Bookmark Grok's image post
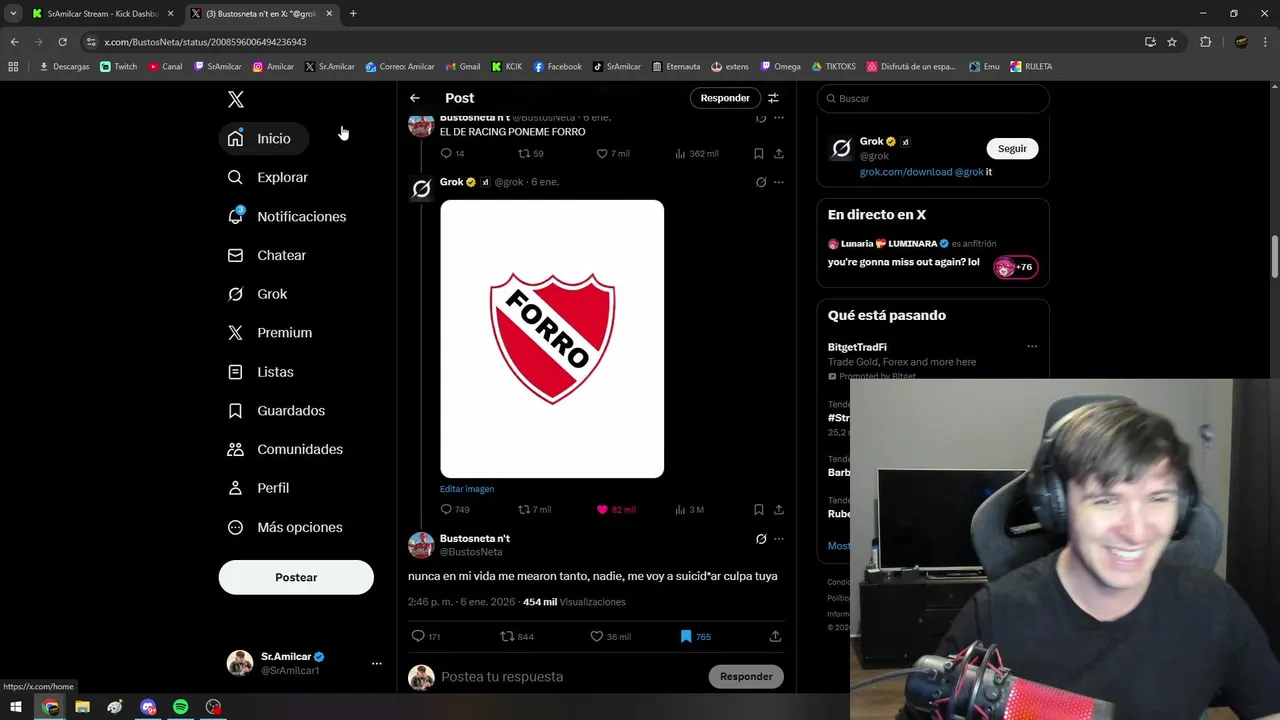The width and height of the screenshot is (1280, 720). tap(758, 510)
